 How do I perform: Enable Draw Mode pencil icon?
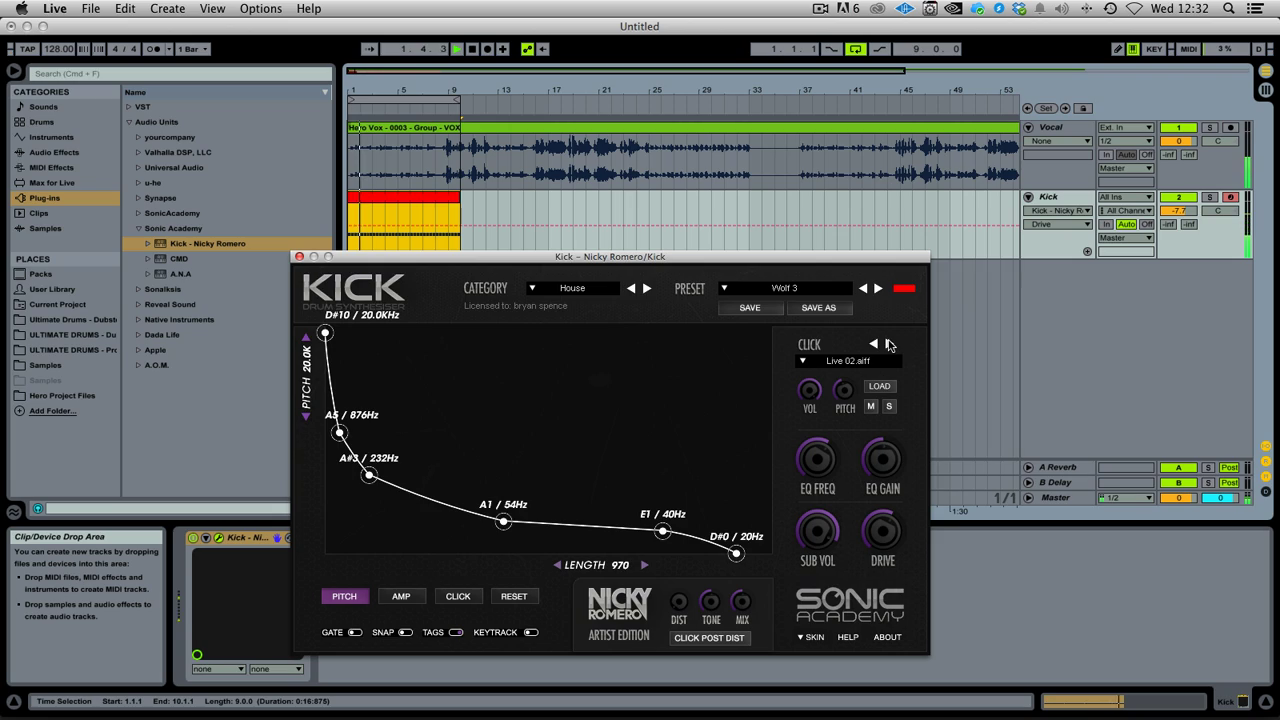1118,49
